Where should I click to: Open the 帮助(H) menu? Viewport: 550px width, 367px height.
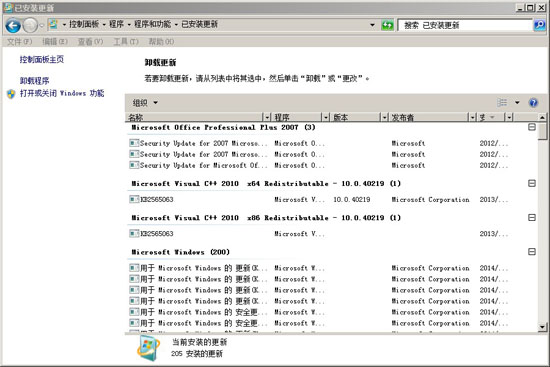tap(161, 42)
